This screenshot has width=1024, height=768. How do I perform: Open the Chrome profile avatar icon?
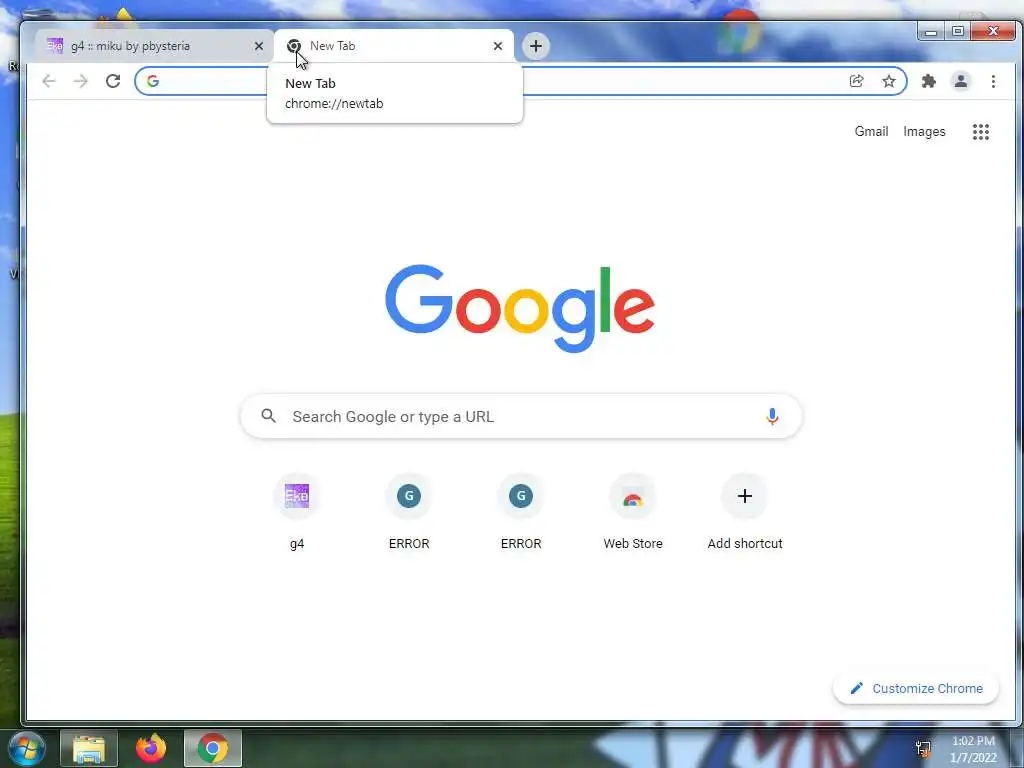click(961, 81)
